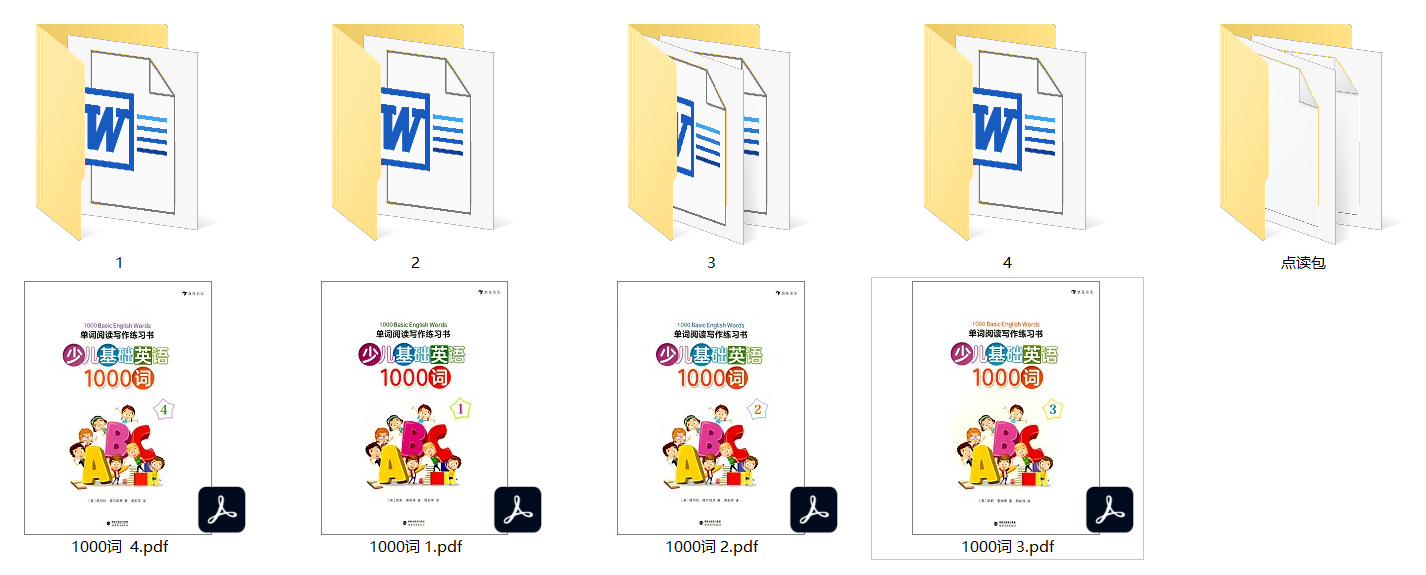Select the 1000词 2.pdf cover thumbnail
This screenshot has height=575, width=1426.
point(710,400)
